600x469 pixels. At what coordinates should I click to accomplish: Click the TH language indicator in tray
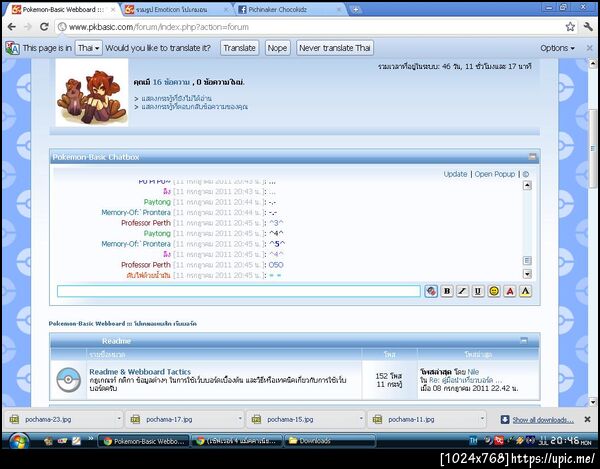coord(473,441)
